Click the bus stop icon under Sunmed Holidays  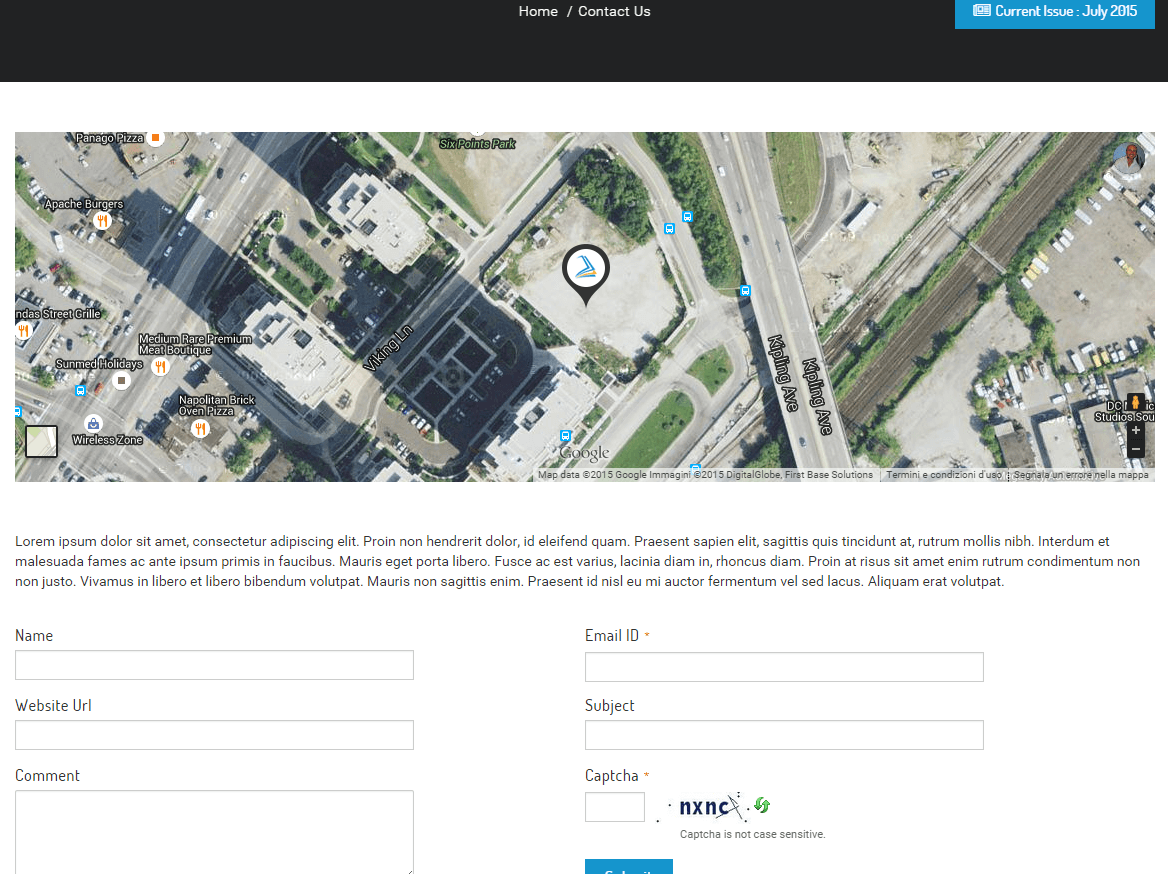(80, 390)
